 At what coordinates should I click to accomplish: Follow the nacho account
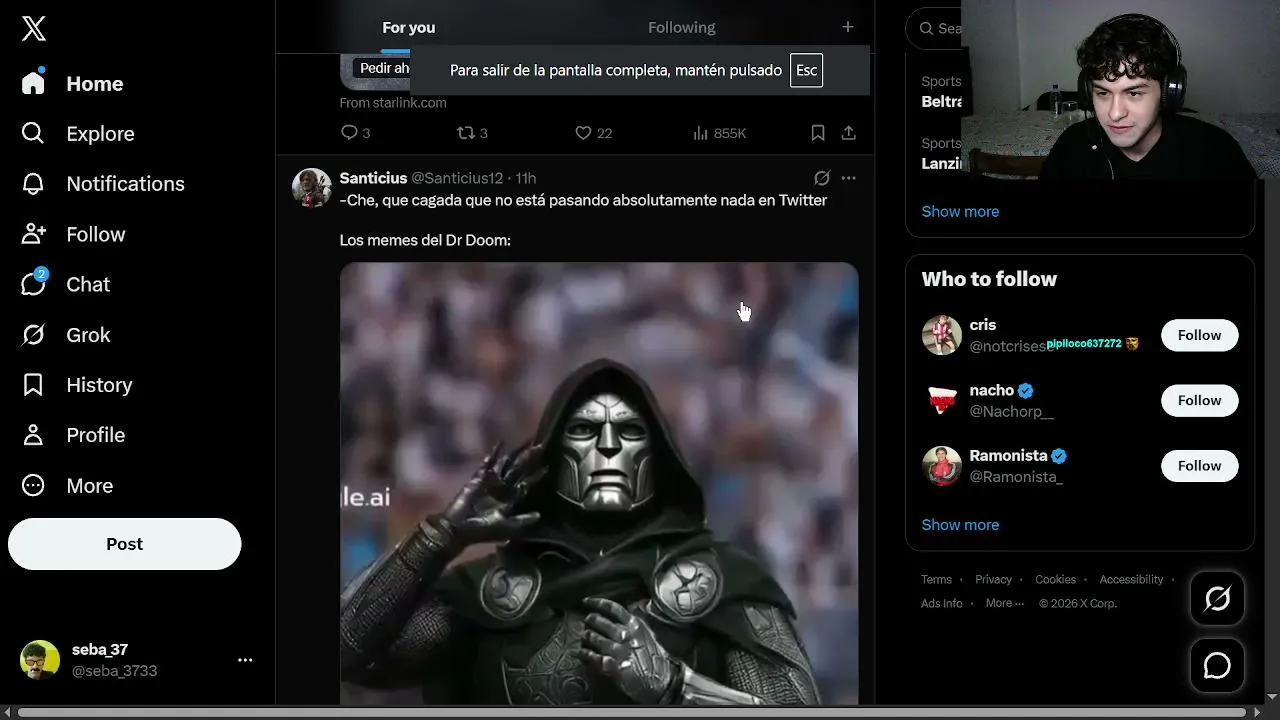(x=1199, y=400)
